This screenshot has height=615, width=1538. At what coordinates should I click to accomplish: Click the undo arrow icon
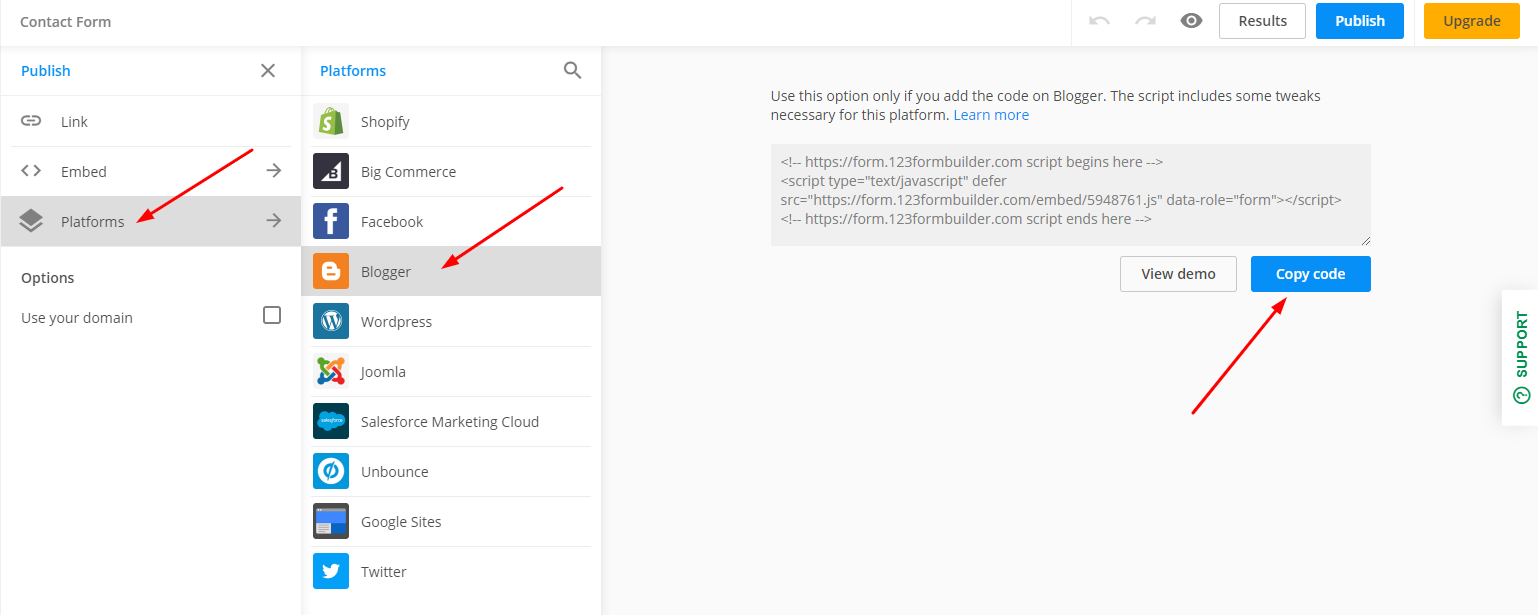[1098, 20]
